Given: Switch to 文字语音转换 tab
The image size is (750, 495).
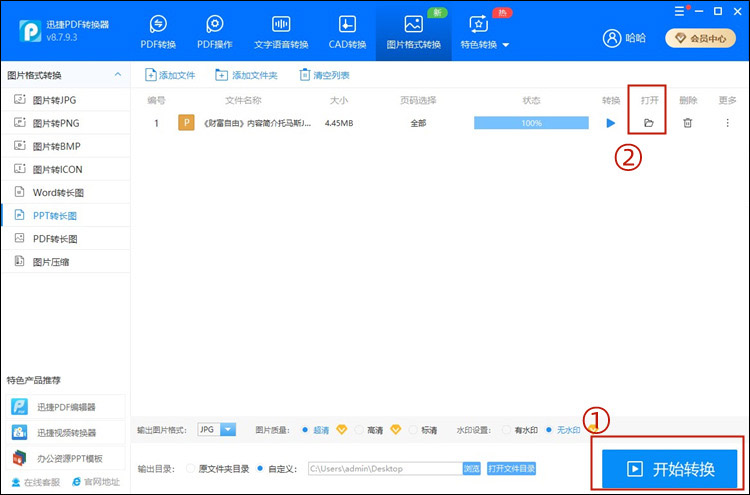Looking at the screenshot, I should tap(281, 32).
